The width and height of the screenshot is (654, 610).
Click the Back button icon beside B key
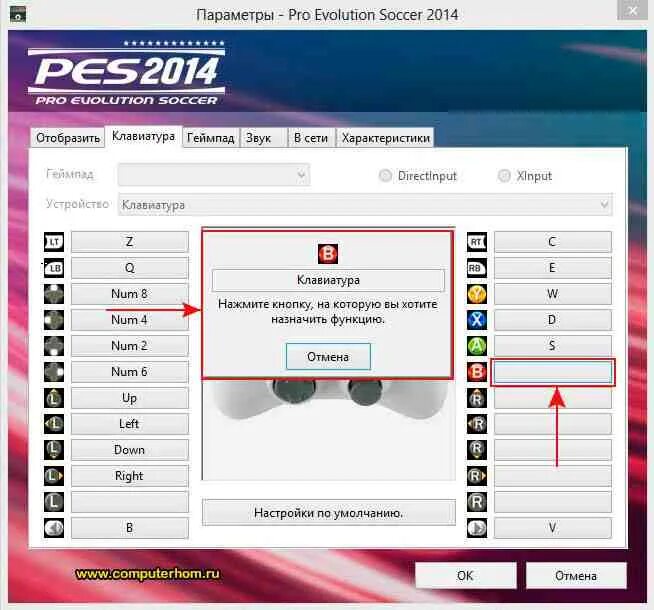pos(54,528)
